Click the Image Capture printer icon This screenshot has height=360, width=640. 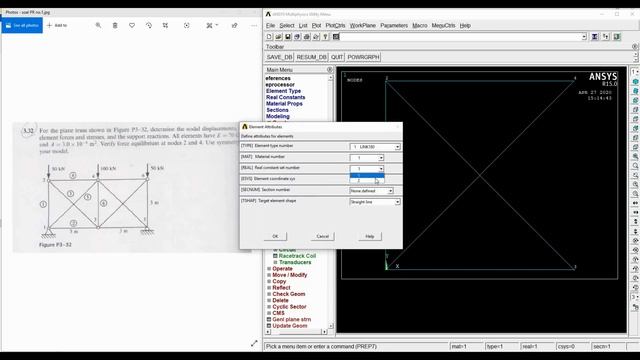tap(307, 37)
